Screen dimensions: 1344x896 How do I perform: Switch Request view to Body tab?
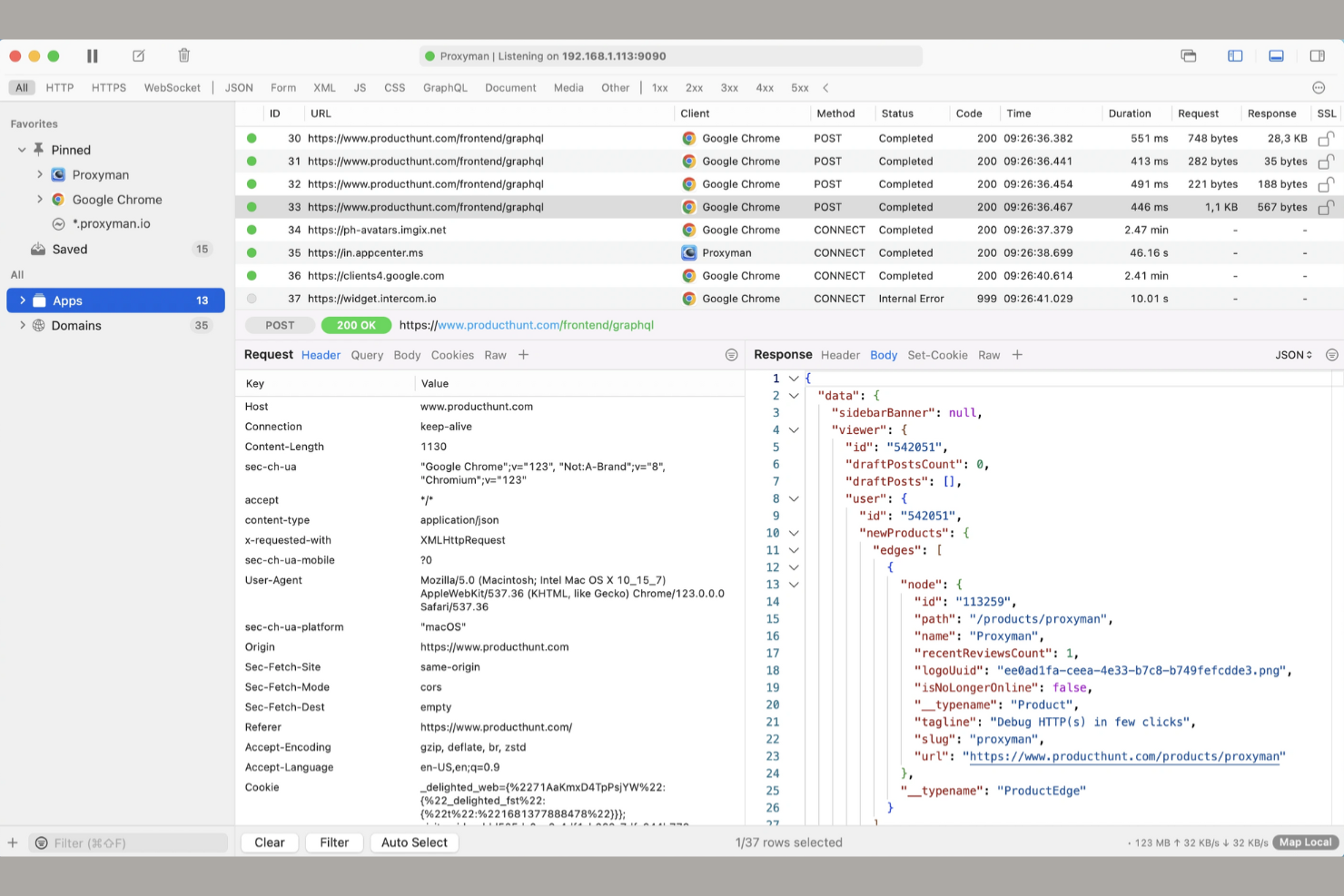pyautogui.click(x=407, y=356)
